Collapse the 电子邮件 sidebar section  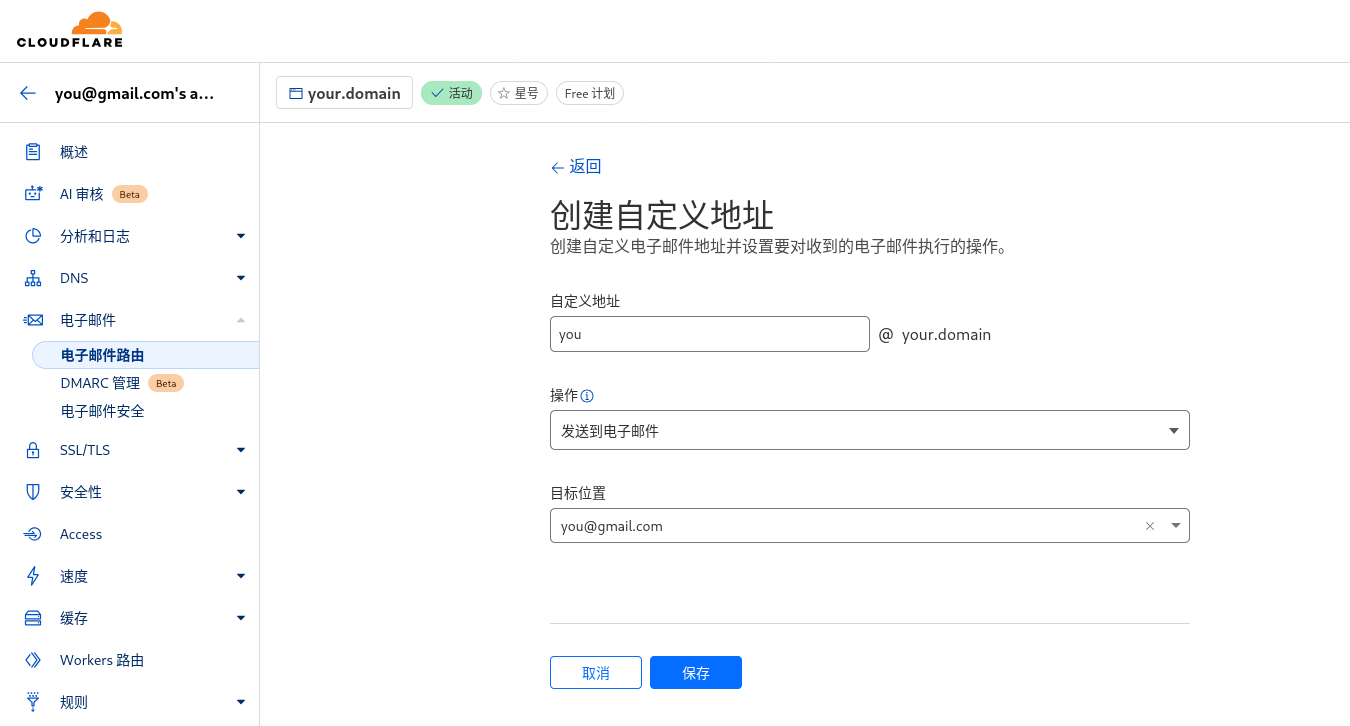coord(240,320)
